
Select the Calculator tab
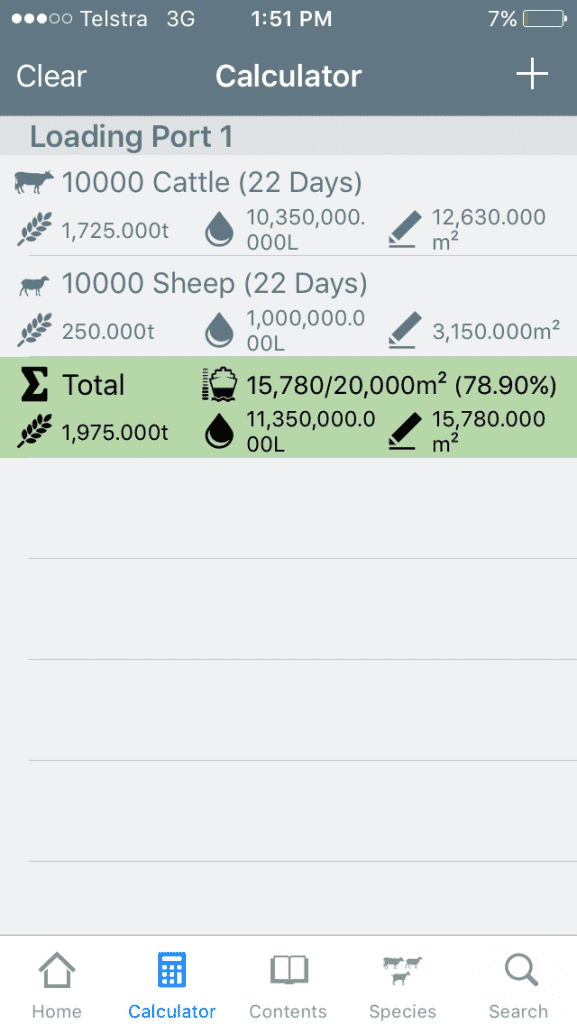click(x=172, y=985)
